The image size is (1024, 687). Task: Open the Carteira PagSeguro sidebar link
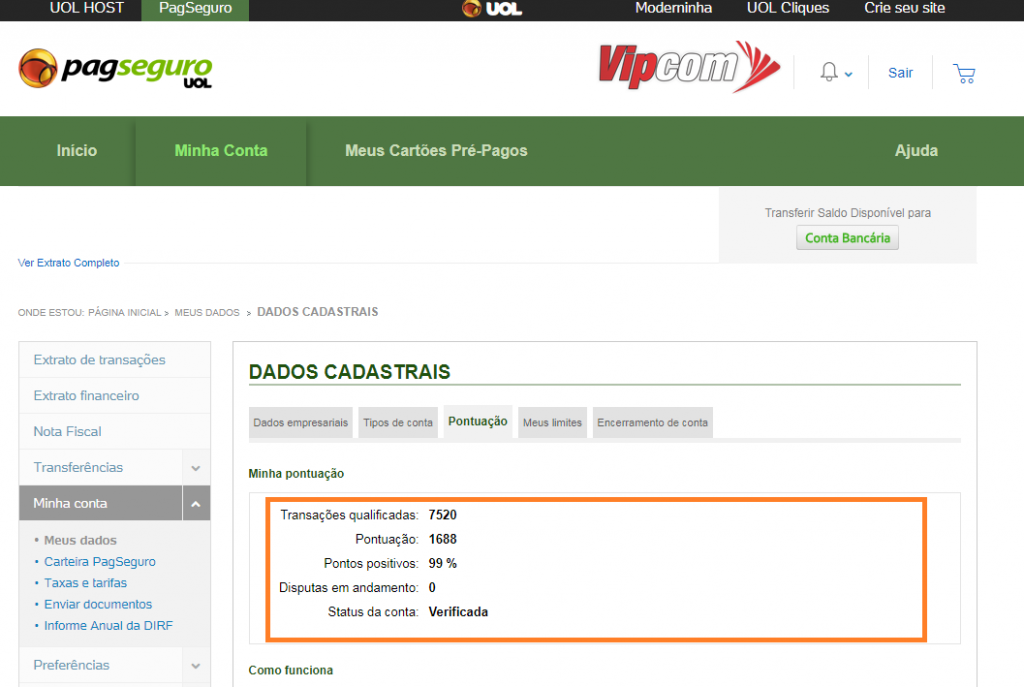point(100,562)
